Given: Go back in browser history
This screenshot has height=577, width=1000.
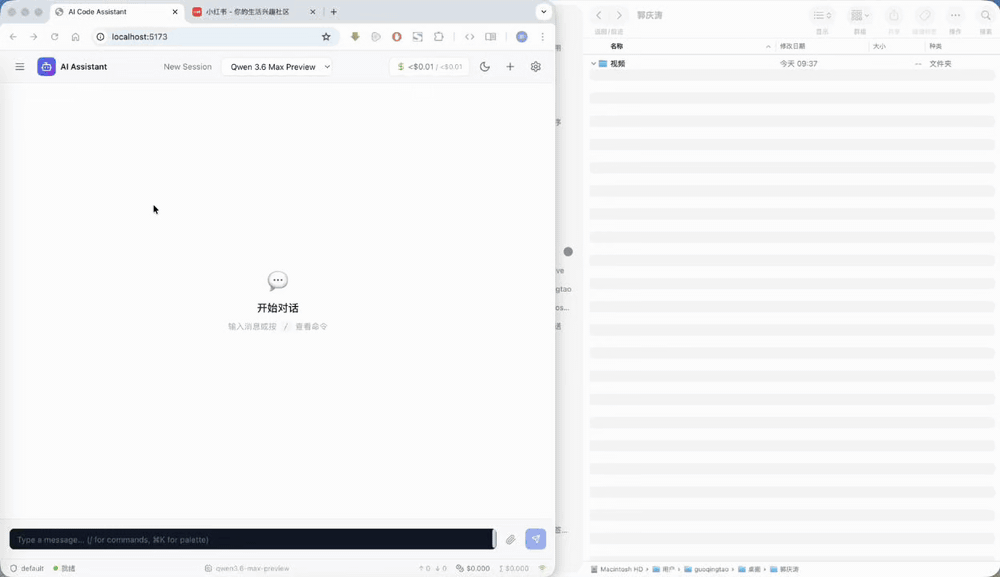Looking at the screenshot, I should pyautogui.click(x=13, y=37).
